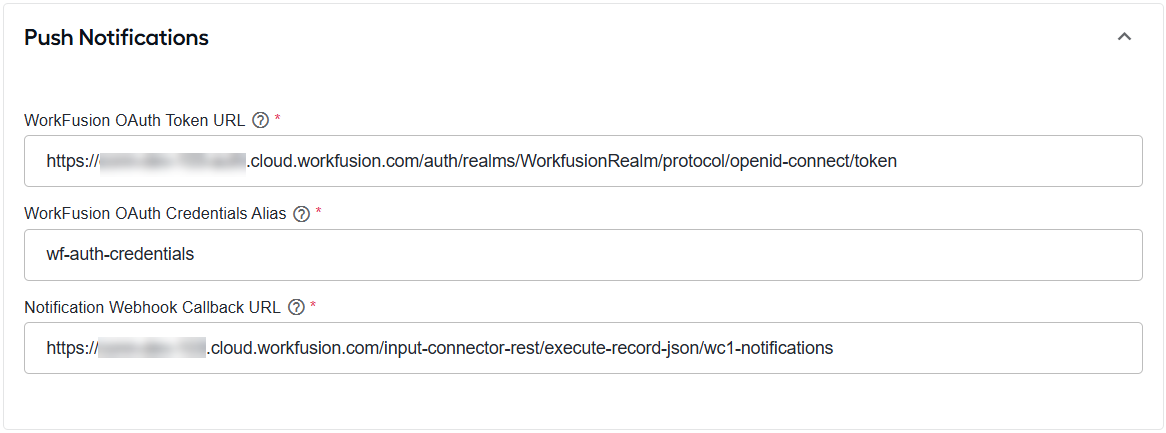1166x433 pixels.
Task: Open help icon beside Notification Webhook Callback URL
Action: click(x=296, y=307)
